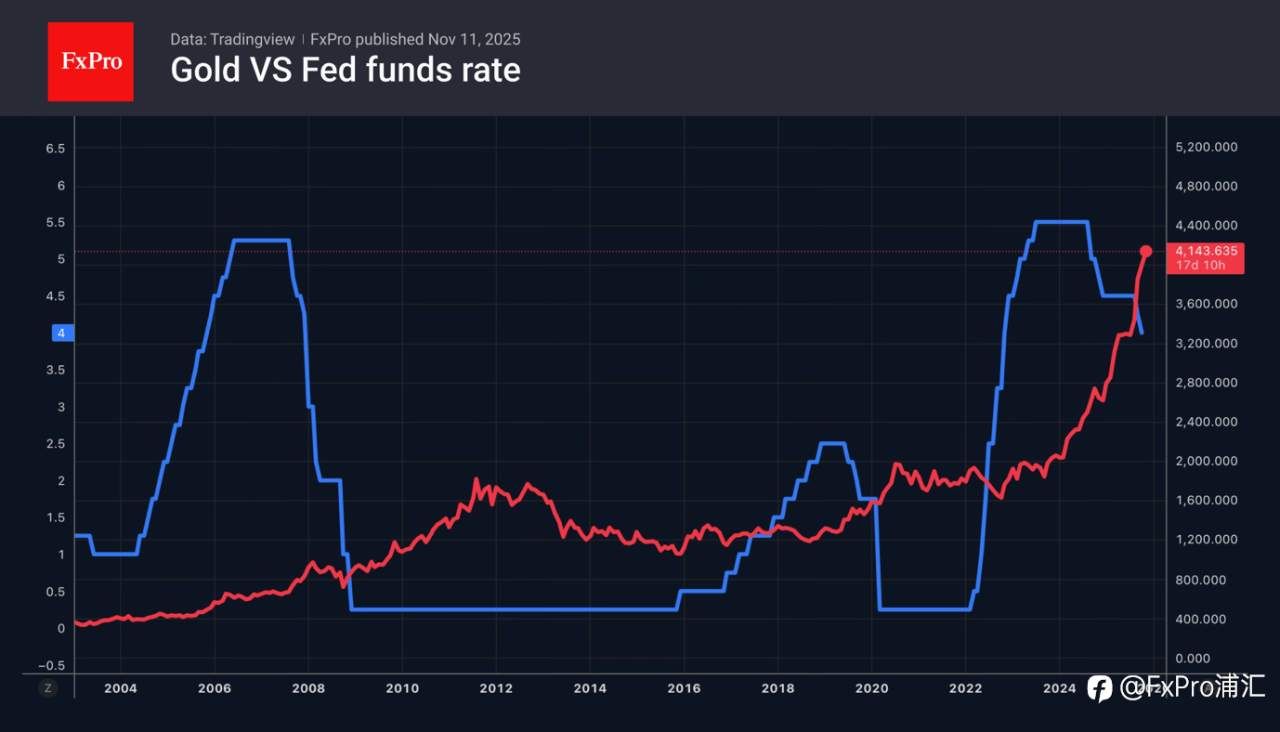Image resolution: width=1280 pixels, height=732 pixels.
Task: Click the 2004 label on the time axis
Action: 120,688
